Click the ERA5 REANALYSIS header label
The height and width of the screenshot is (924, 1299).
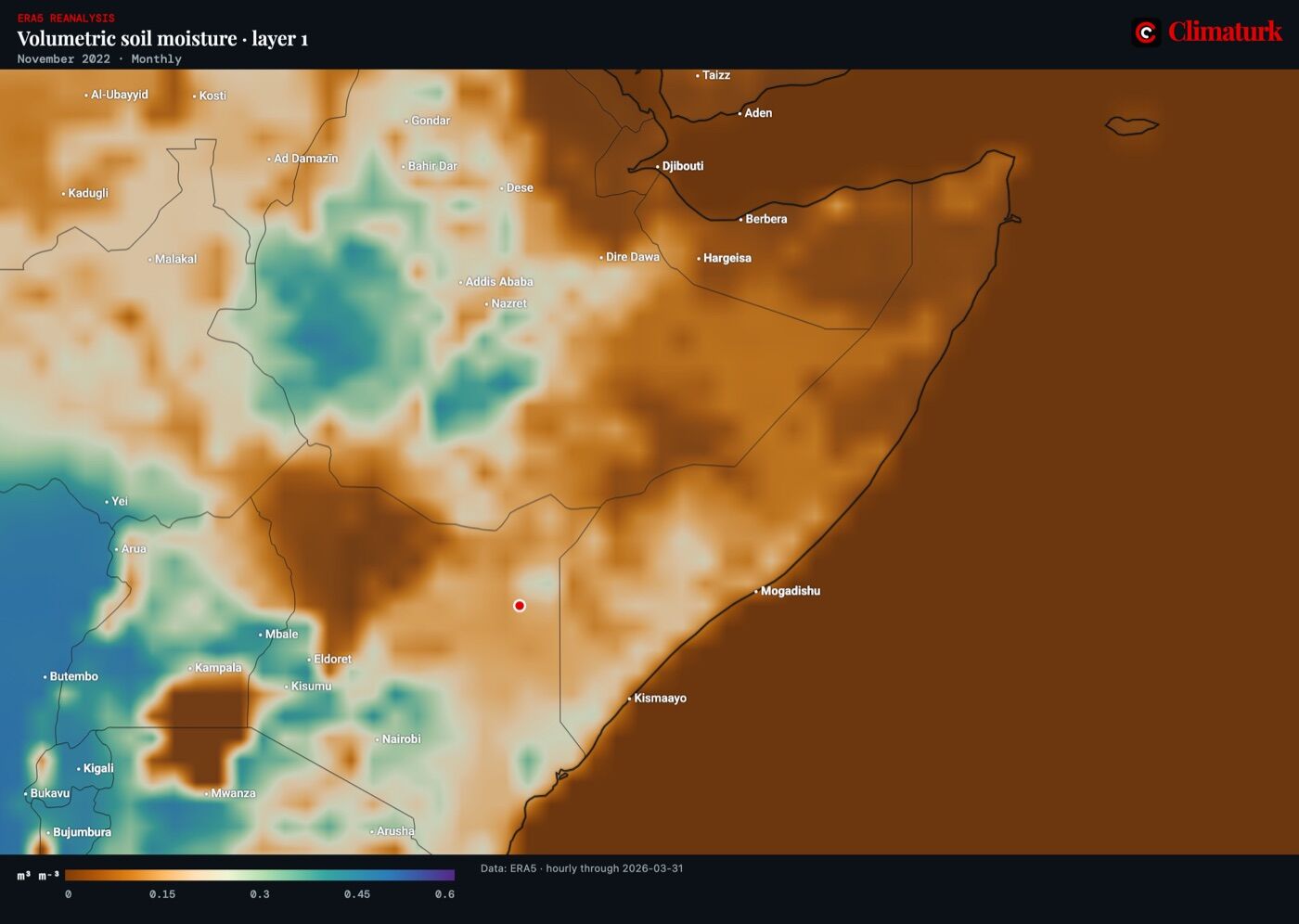pos(66,18)
